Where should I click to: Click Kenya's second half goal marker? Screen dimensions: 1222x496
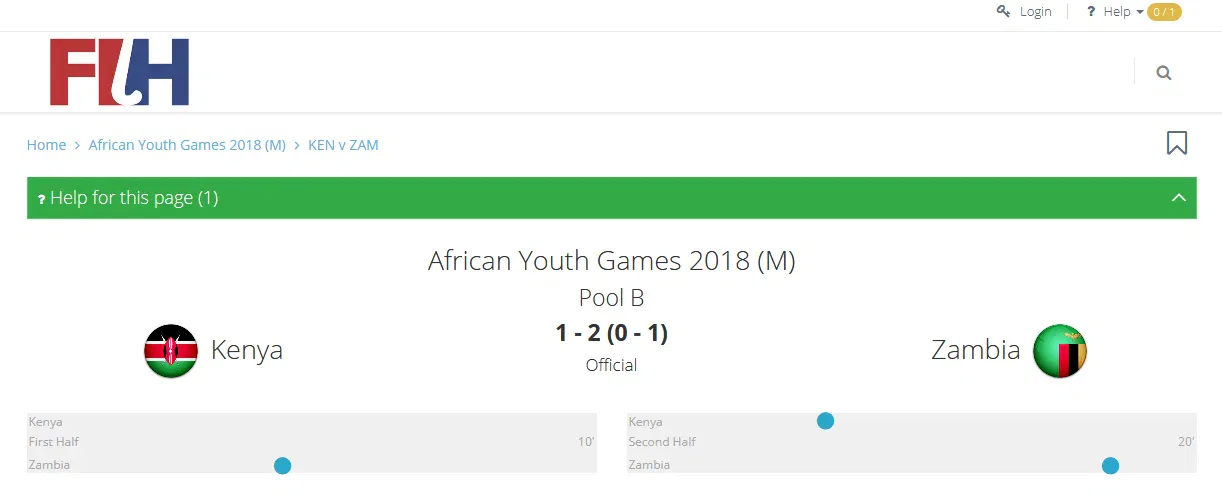825,421
